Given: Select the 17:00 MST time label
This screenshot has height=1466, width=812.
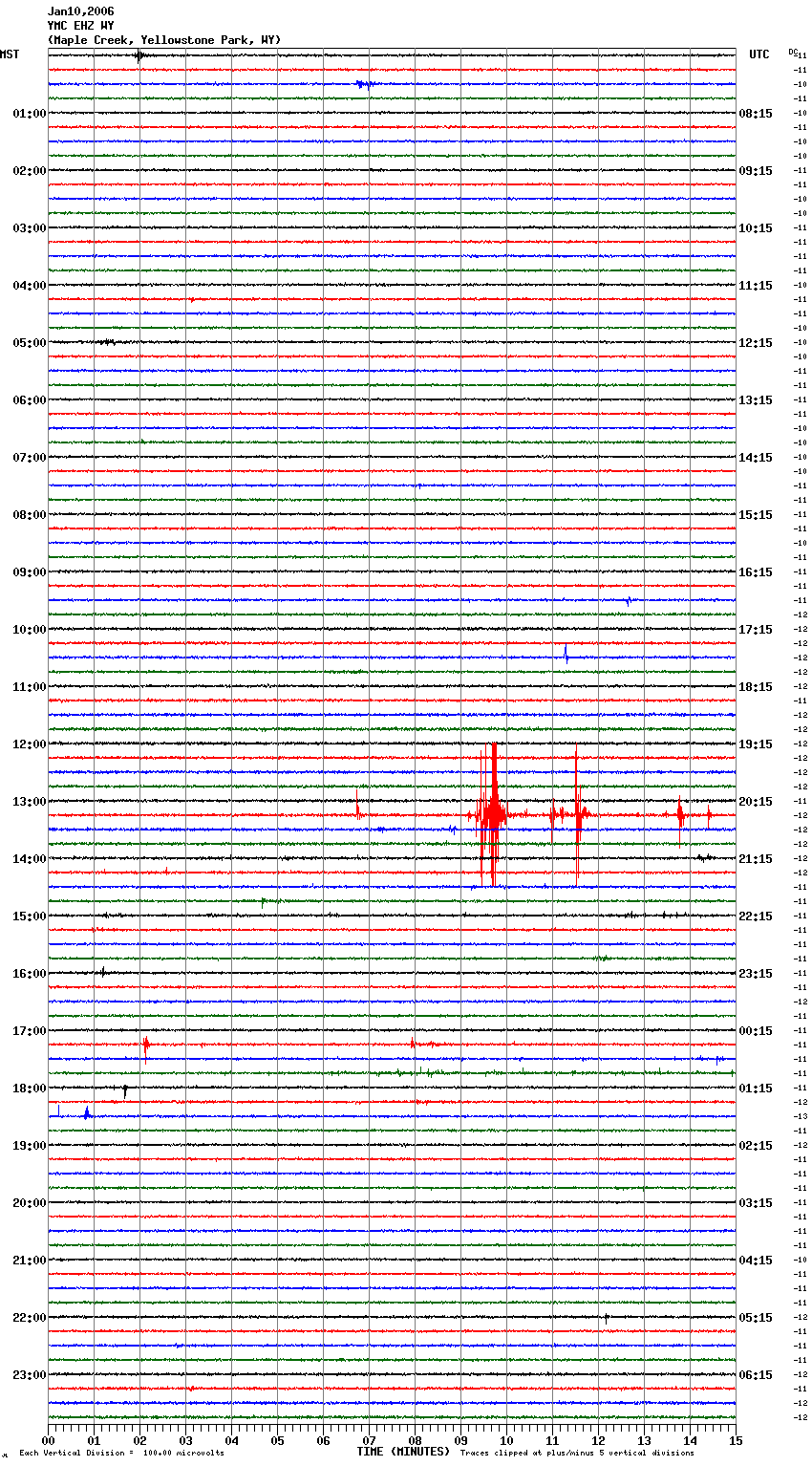Looking at the screenshot, I should (30, 1031).
